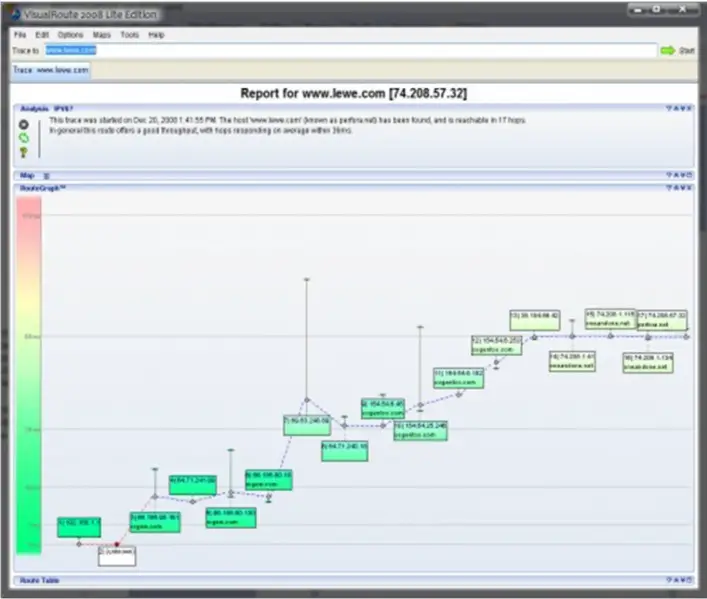The image size is (707, 599).
Task: Click the black stop icon in Analysis panel
Action: (x=24, y=124)
